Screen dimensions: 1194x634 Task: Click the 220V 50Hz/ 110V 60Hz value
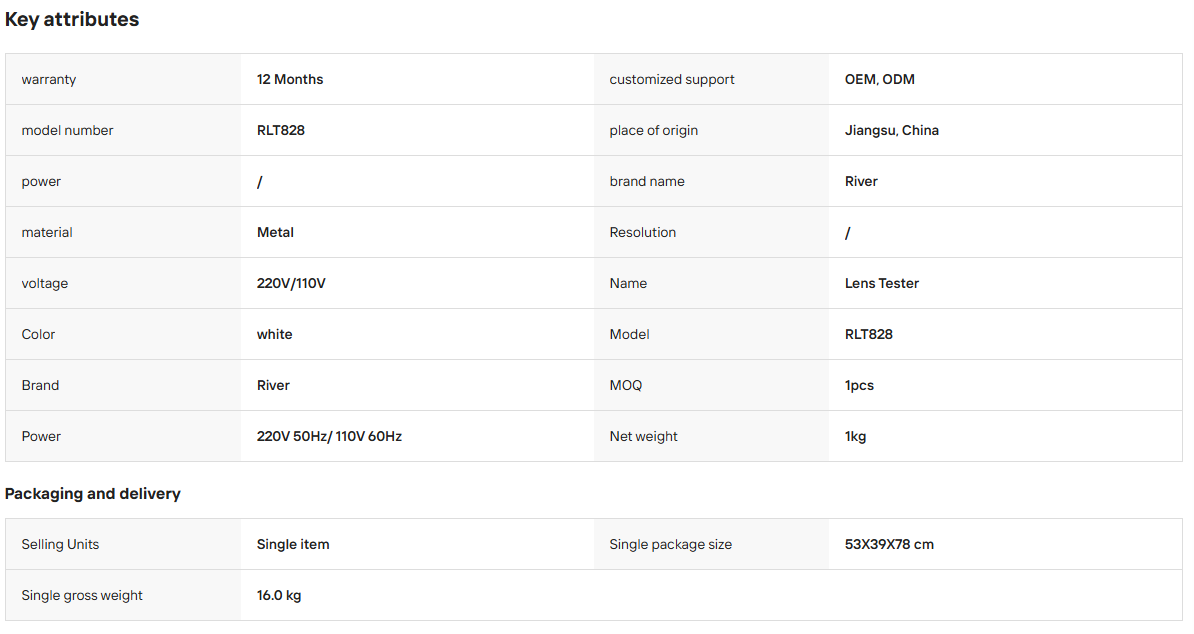point(329,436)
